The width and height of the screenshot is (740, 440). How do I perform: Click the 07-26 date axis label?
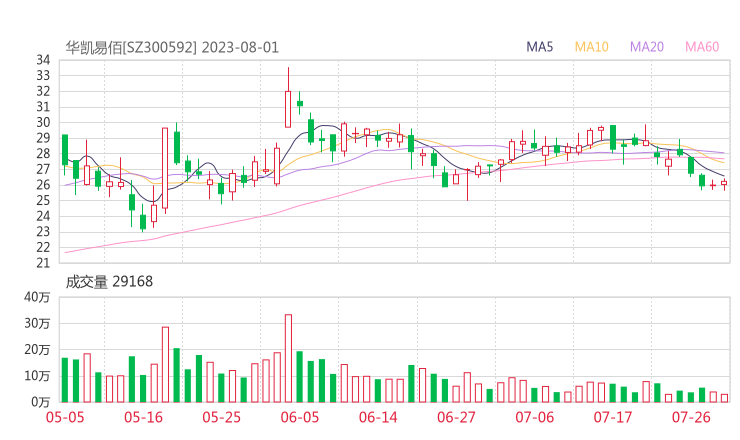691,417
